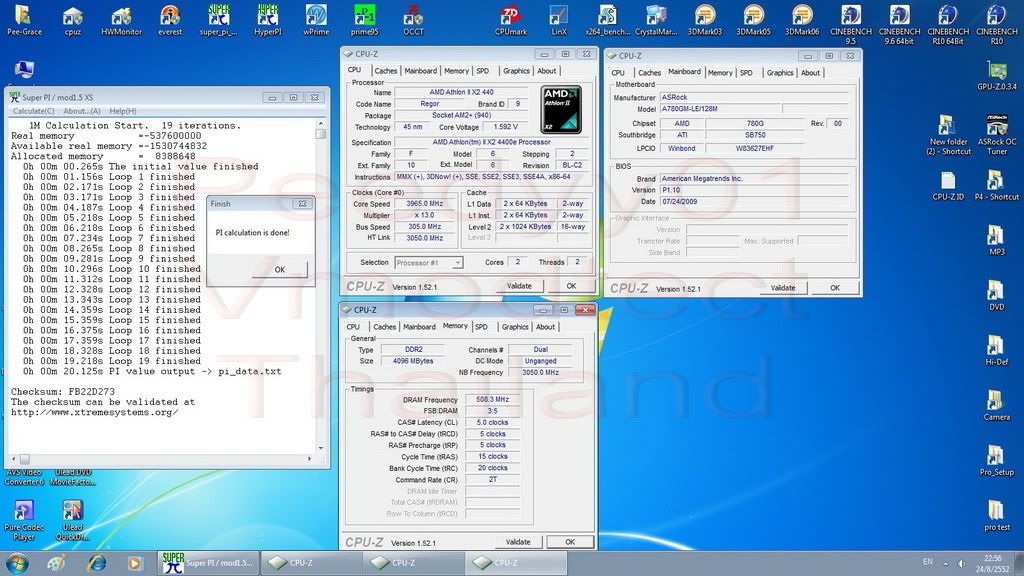Open the OCCT desktop icon
Viewport: 1024px width, 576px height.
click(x=413, y=17)
